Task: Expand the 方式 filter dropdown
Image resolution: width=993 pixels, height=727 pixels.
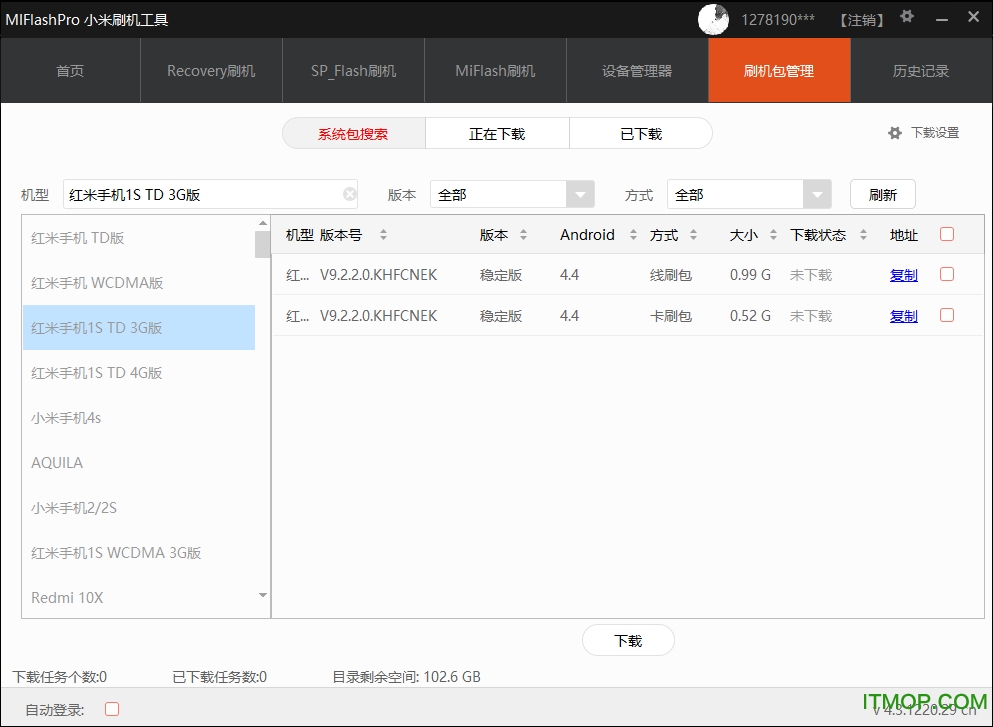Action: 817,194
